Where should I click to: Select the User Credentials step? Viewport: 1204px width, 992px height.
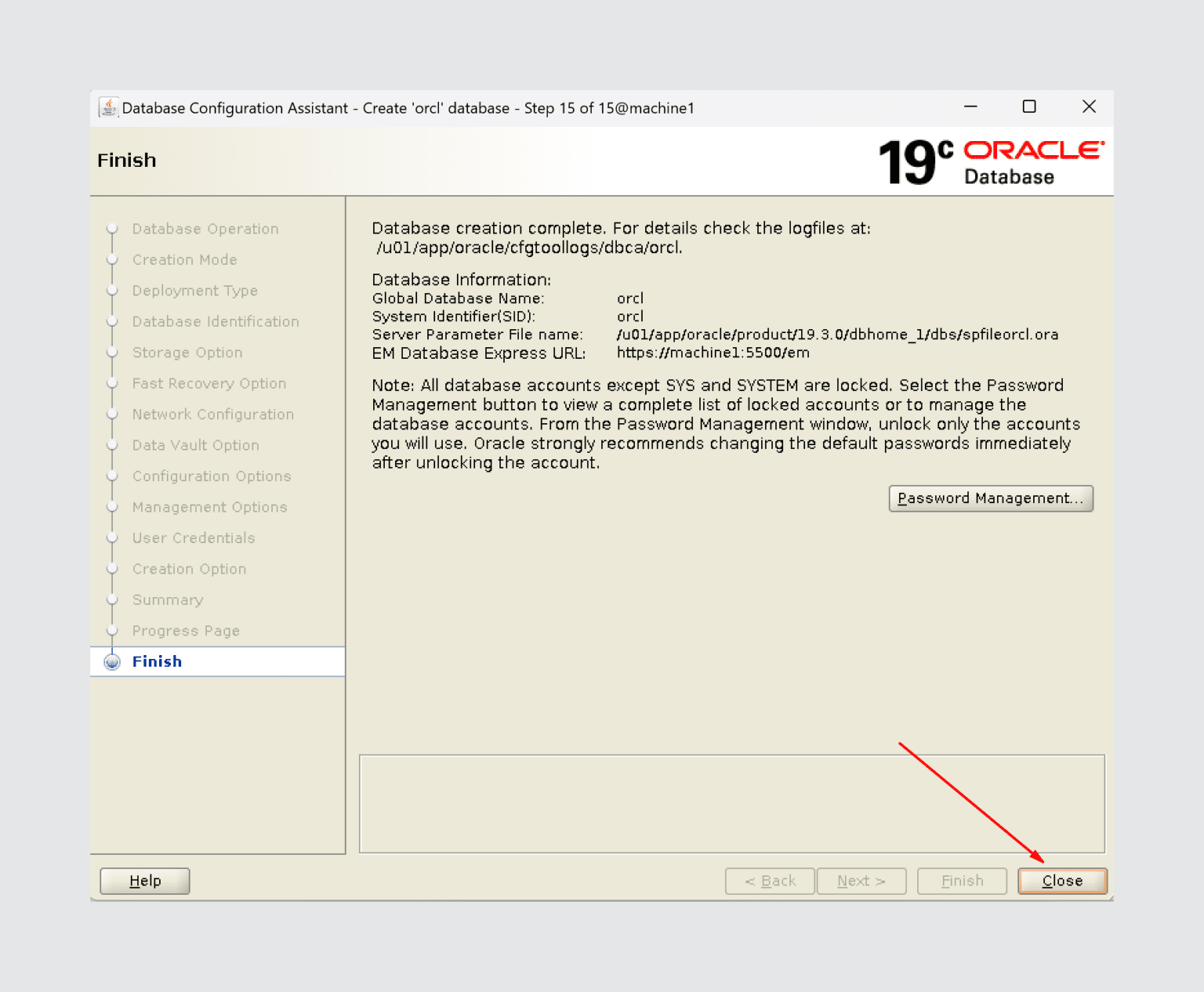coord(194,538)
